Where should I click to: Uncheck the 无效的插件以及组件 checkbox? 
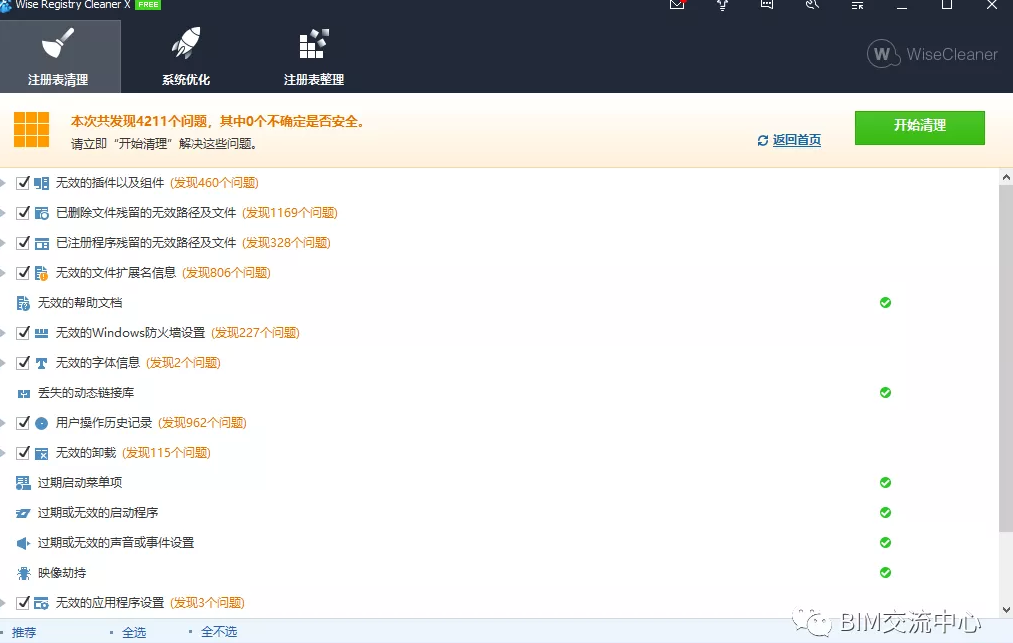pyautogui.click(x=24, y=183)
